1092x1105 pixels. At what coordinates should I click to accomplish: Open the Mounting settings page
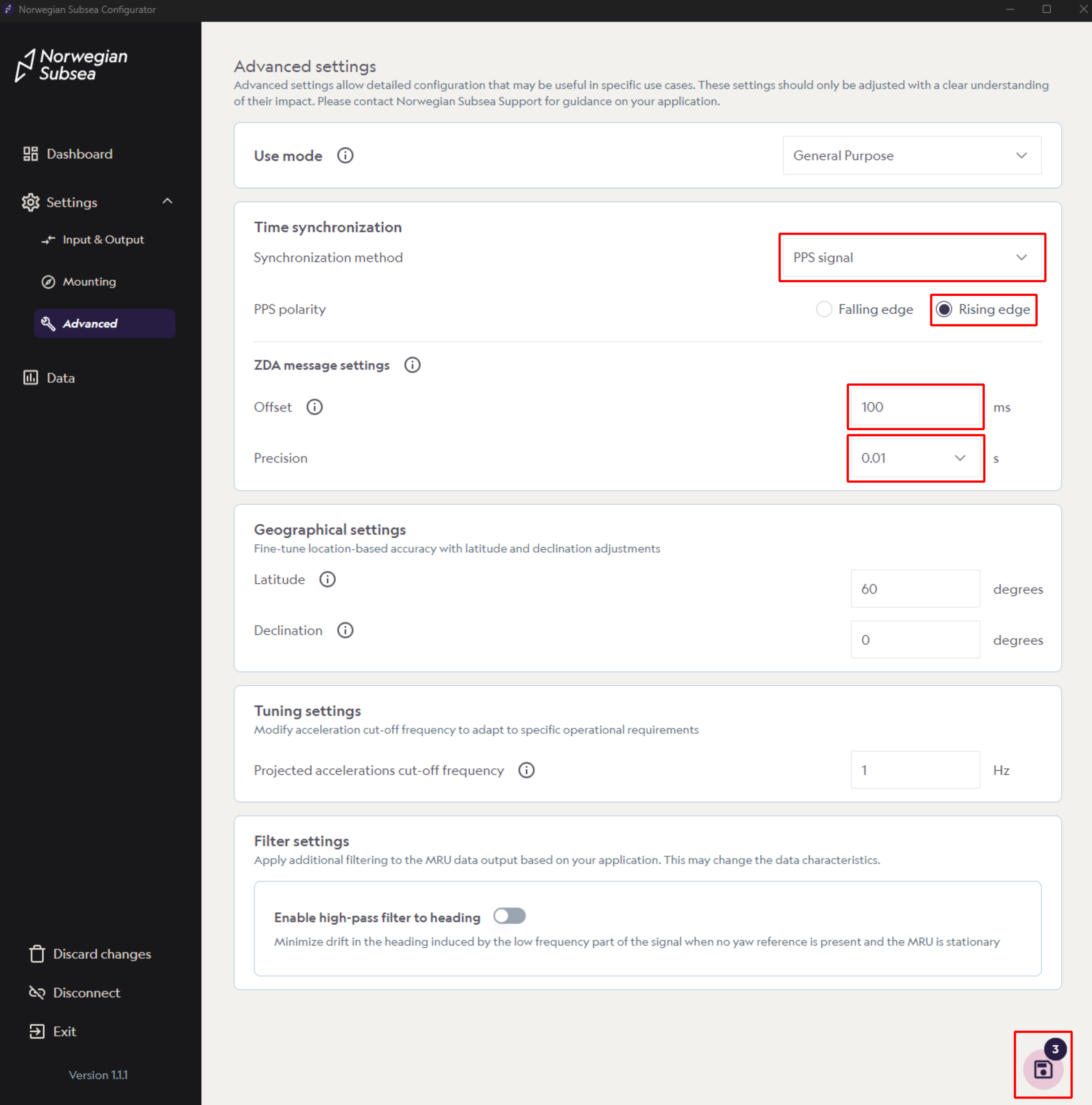[x=89, y=281]
